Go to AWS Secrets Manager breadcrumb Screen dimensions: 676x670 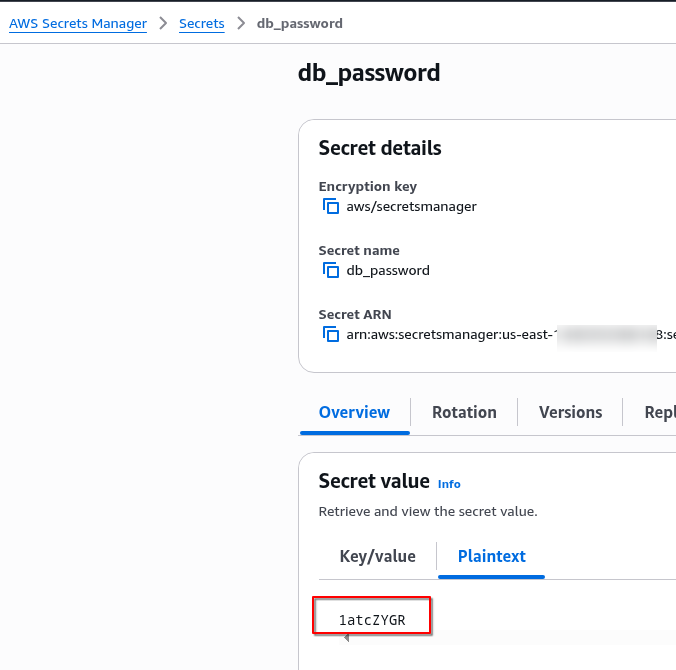coord(78,23)
